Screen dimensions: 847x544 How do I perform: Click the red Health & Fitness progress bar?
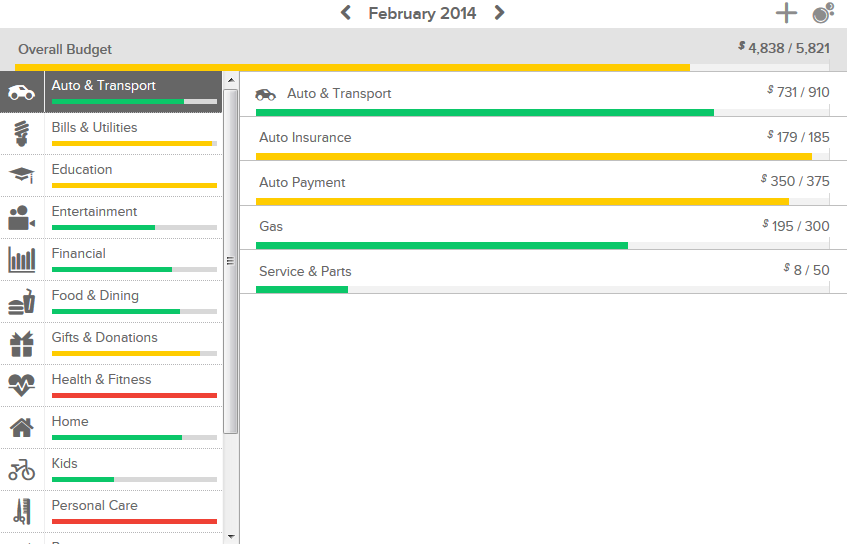(x=134, y=395)
